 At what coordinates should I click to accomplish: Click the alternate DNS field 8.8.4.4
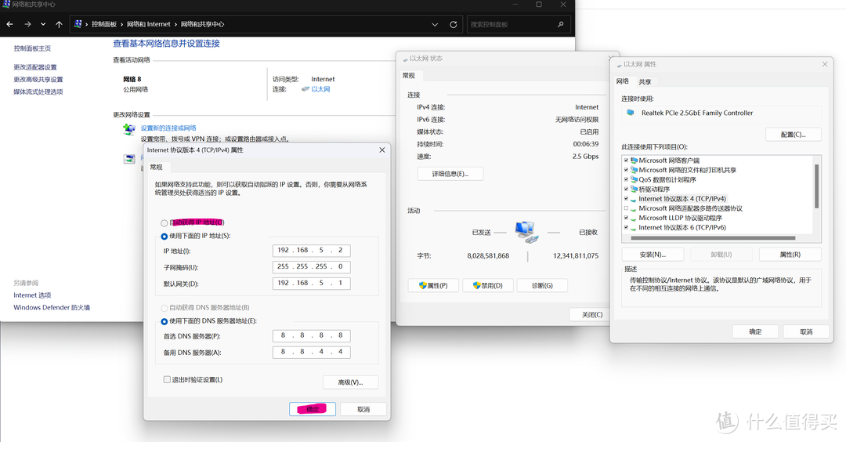(311, 352)
